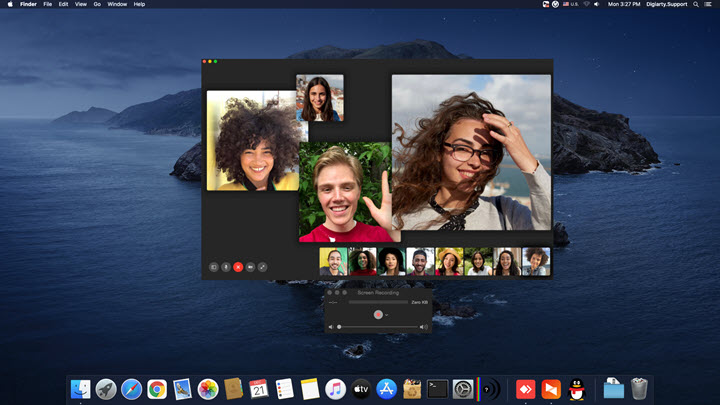Screen dimensions: 720x405
Task: Open the Window menu in menu bar
Action: tap(117, 4)
